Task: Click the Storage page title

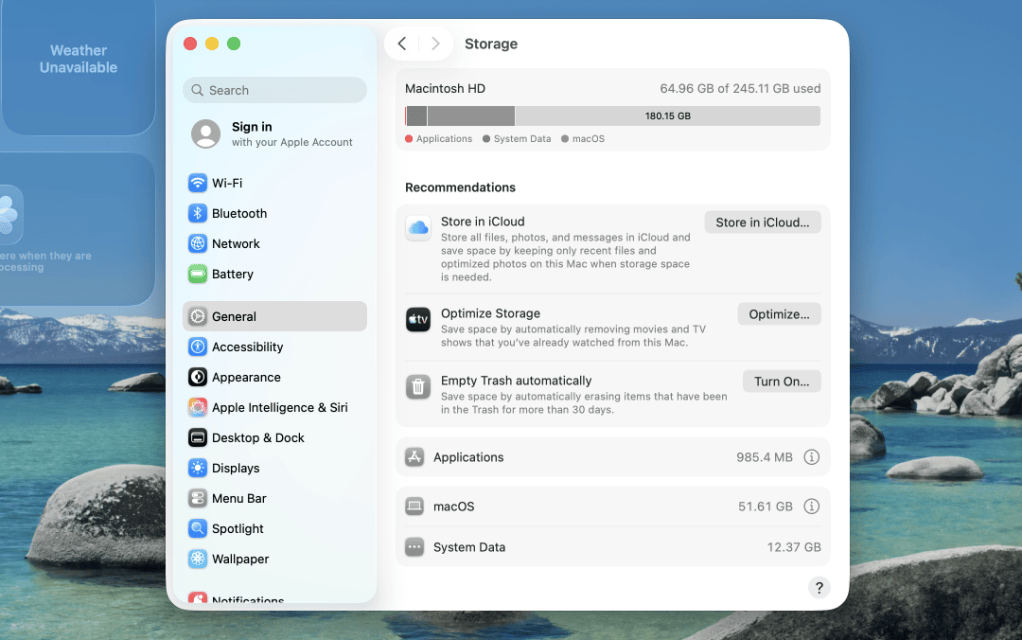Action: 491,44
